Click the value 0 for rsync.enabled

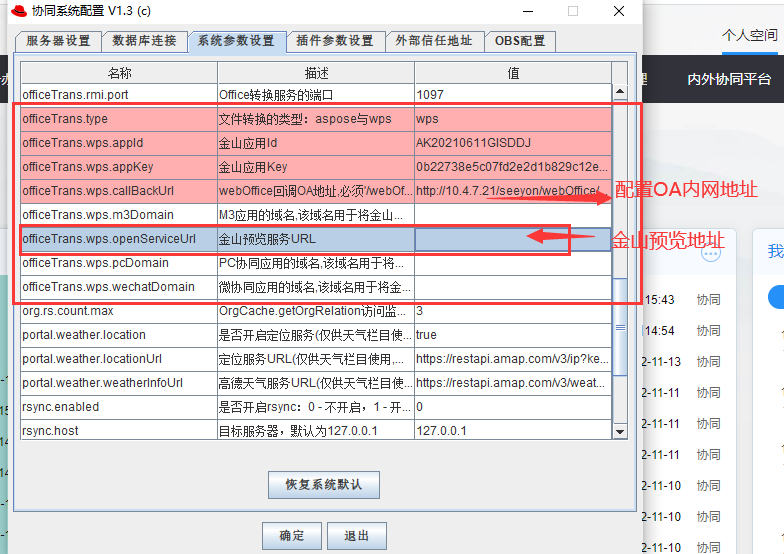tap(513, 407)
